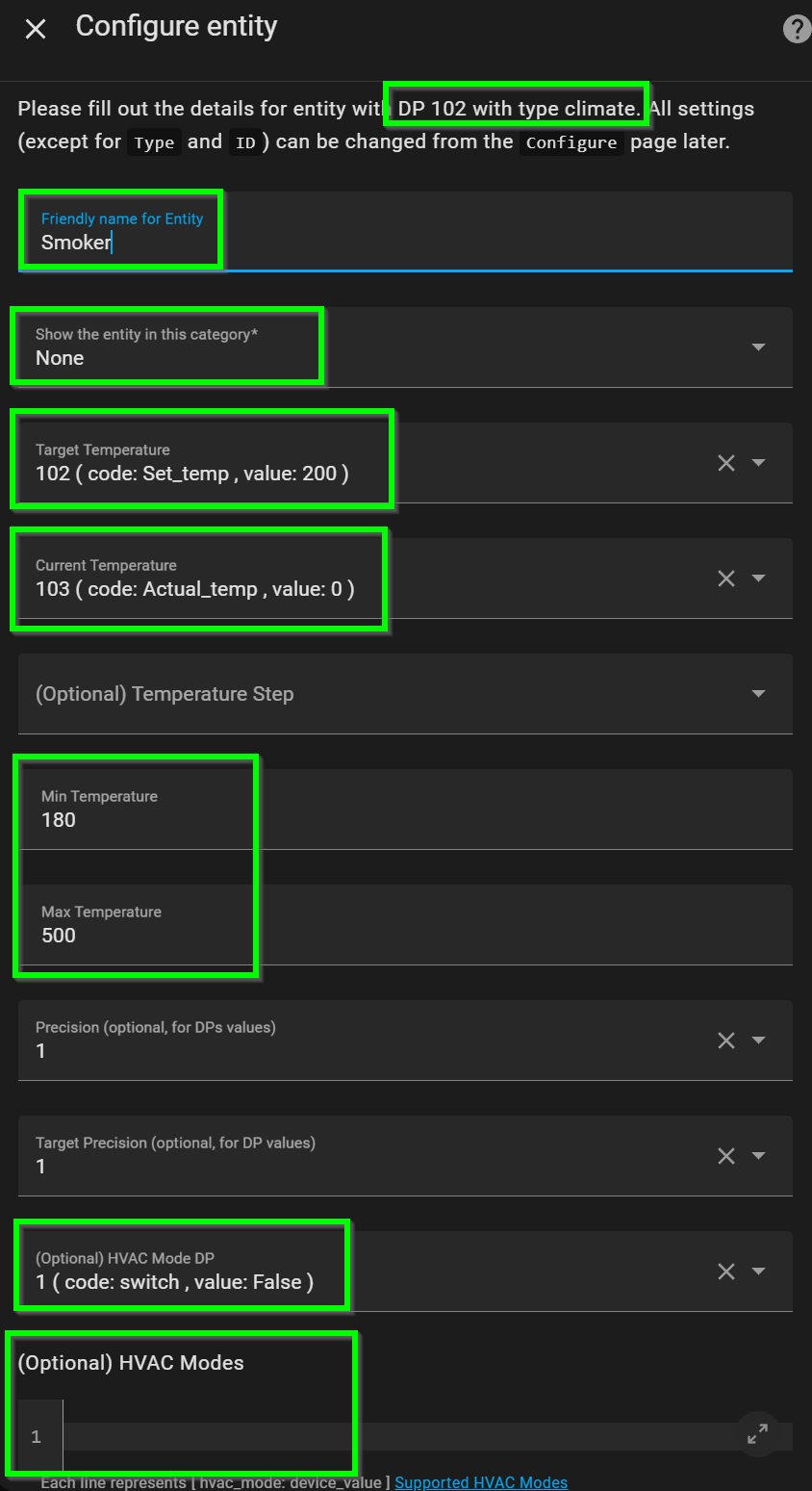Expand the HVAC Modes editor to fullscreen
Viewport: 812px width, 1491px height.
coord(758,1434)
